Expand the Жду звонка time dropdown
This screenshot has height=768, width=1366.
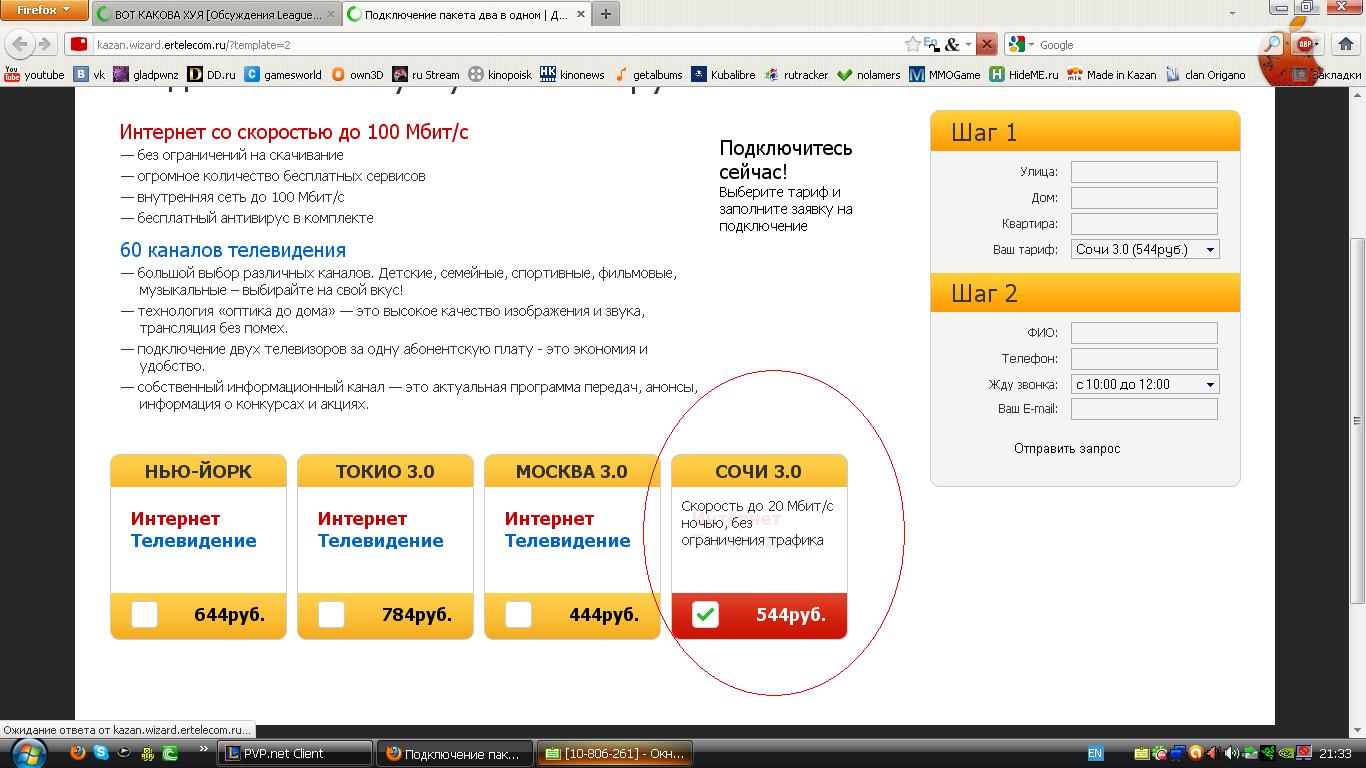click(x=1144, y=384)
